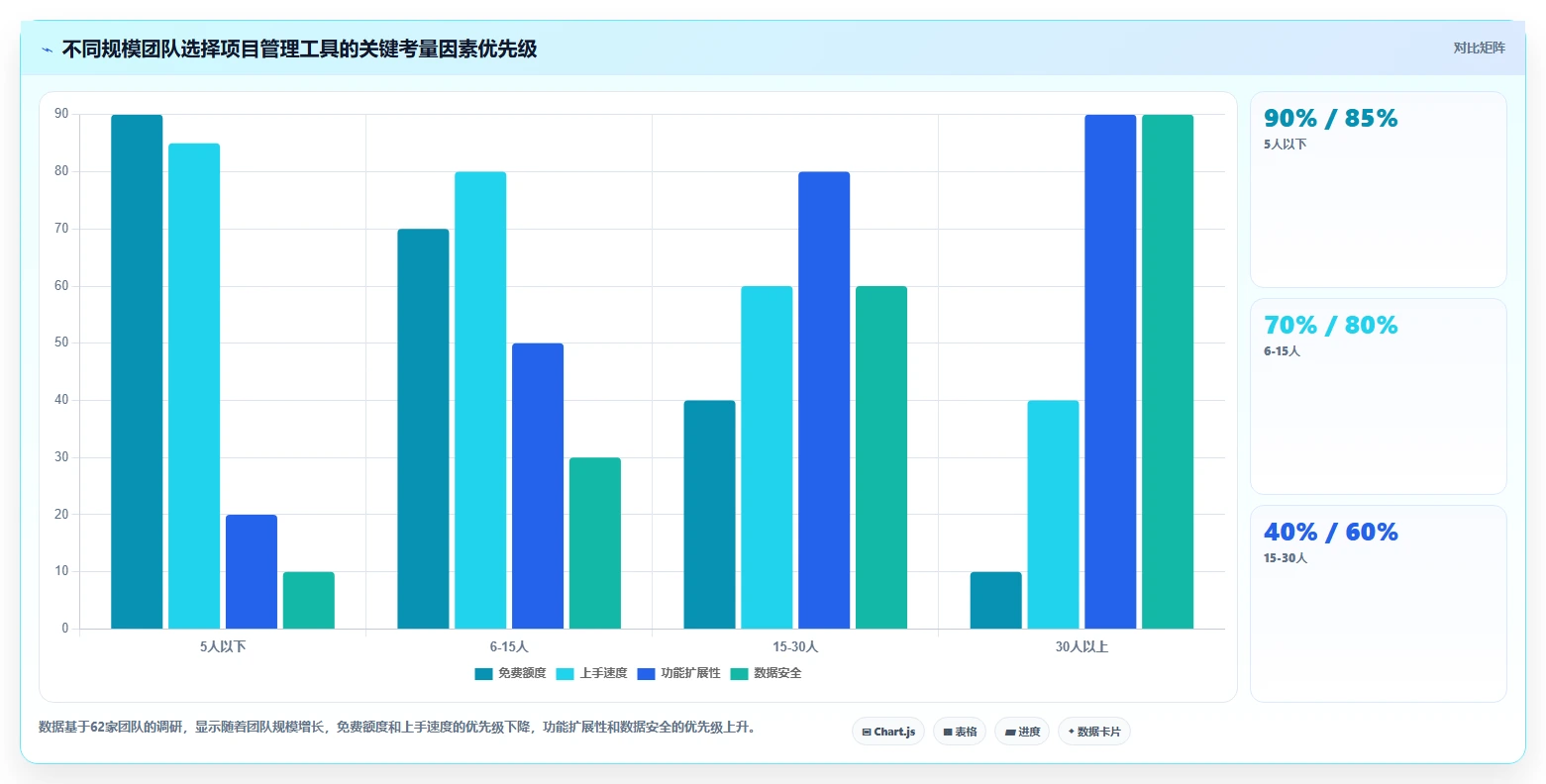This screenshot has height=784, width=1546.
Task: Select the 上手速度 bar for 5人以下
Action: [x=194, y=386]
